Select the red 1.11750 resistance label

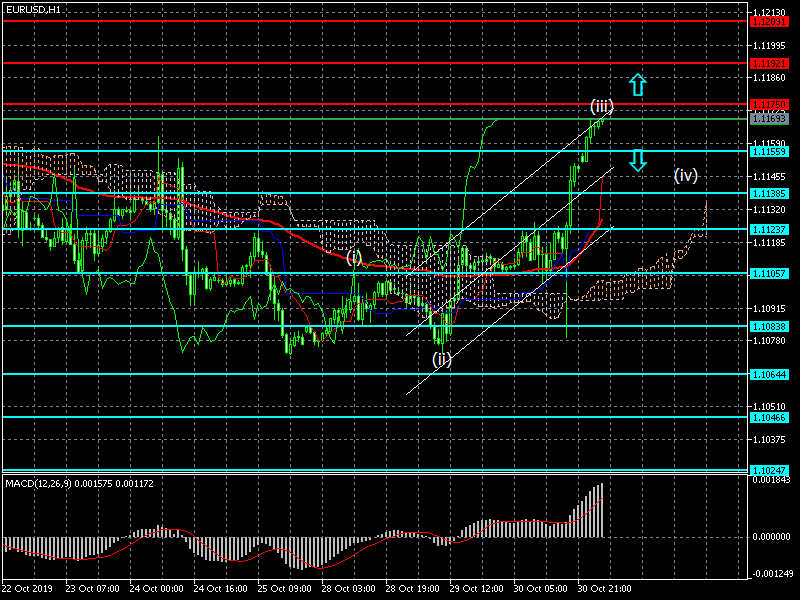click(x=769, y=105)
